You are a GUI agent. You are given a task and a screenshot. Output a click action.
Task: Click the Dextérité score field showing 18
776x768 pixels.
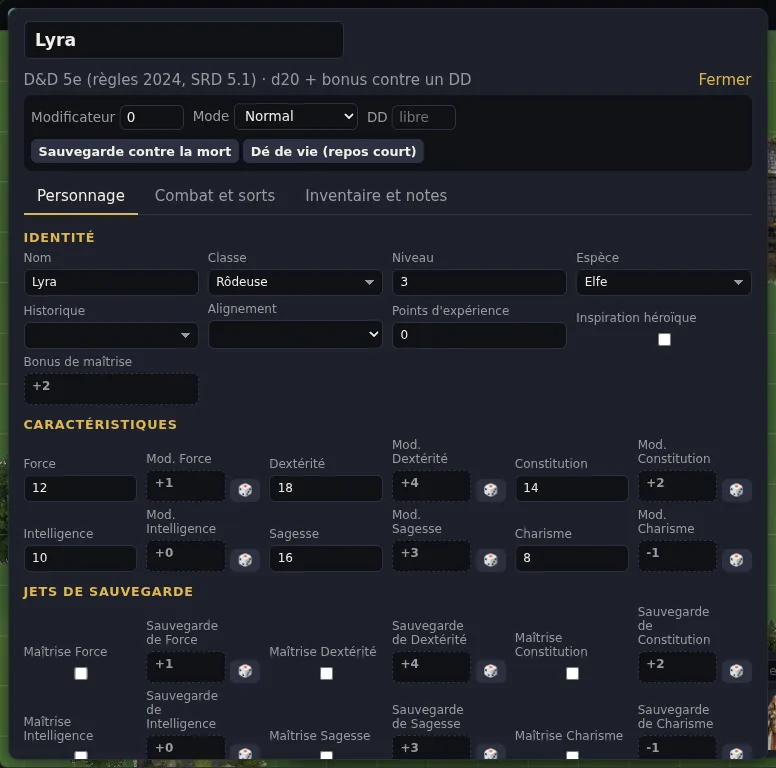326,488
